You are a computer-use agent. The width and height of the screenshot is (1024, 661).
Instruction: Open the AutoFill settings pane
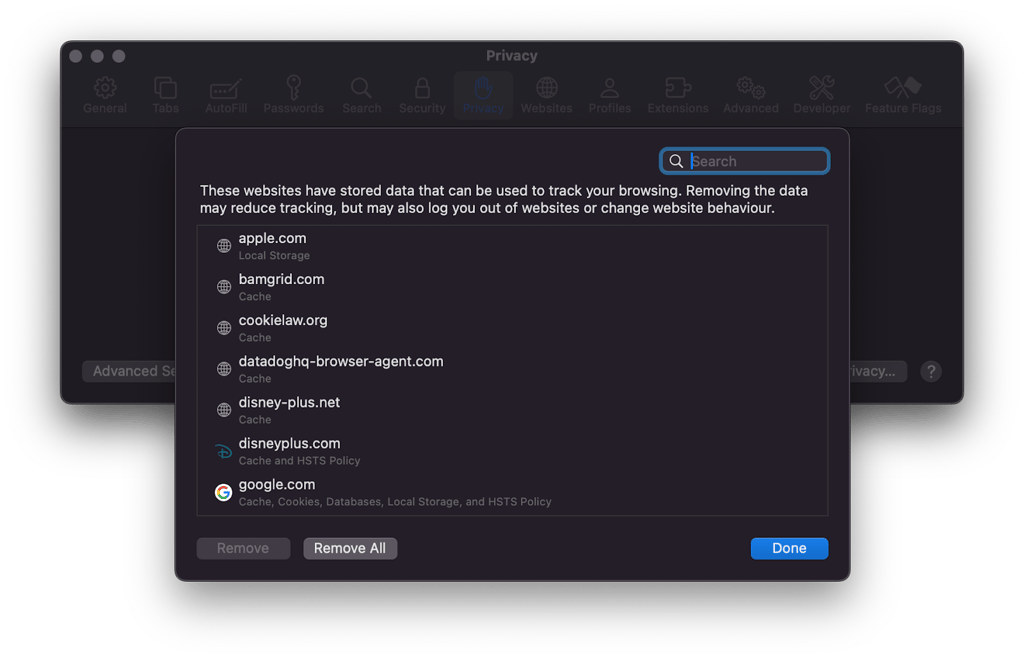coord(226,95)
